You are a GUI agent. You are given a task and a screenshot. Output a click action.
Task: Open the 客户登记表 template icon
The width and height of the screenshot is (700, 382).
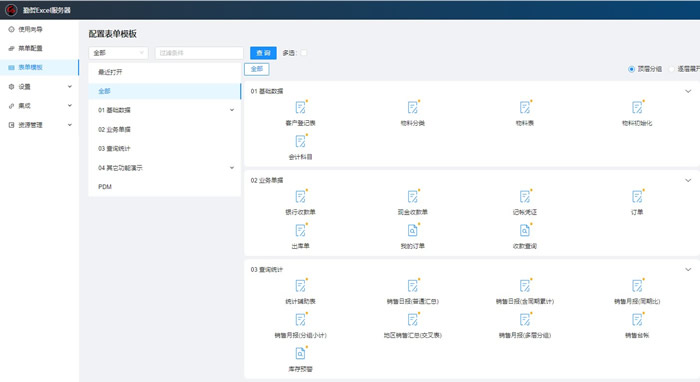300,108
